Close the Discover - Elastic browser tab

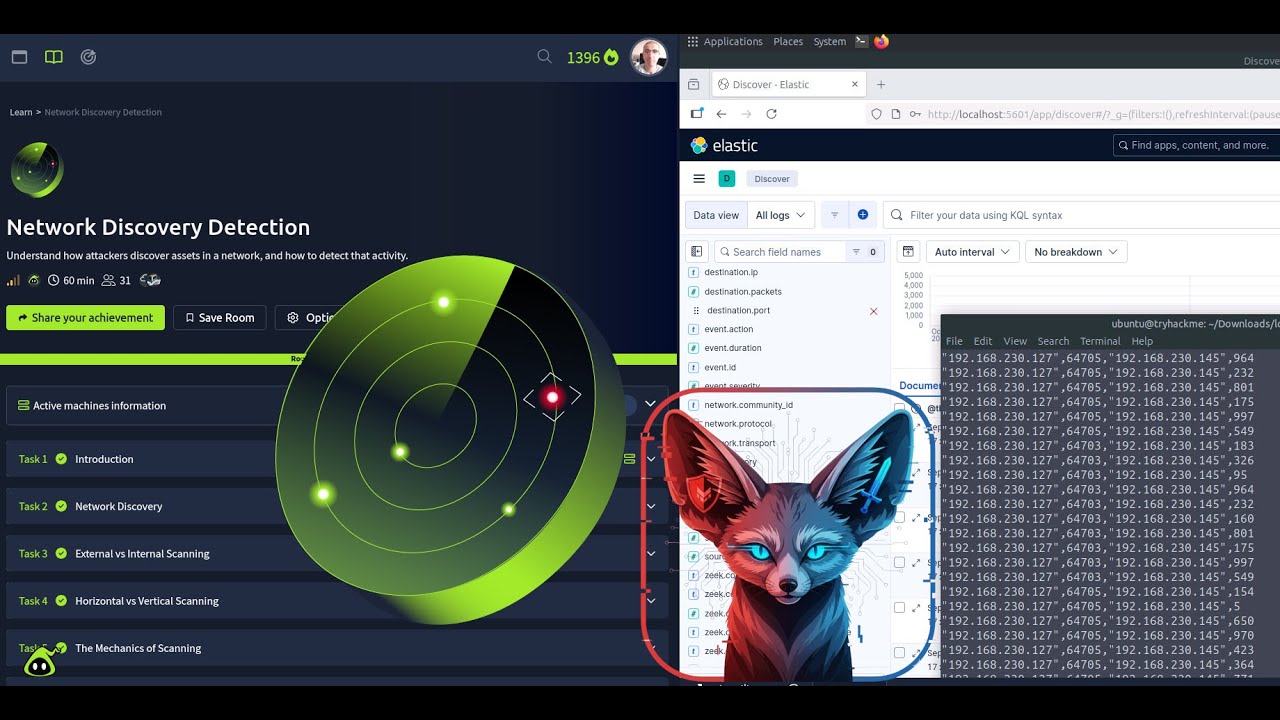[855, 85]
